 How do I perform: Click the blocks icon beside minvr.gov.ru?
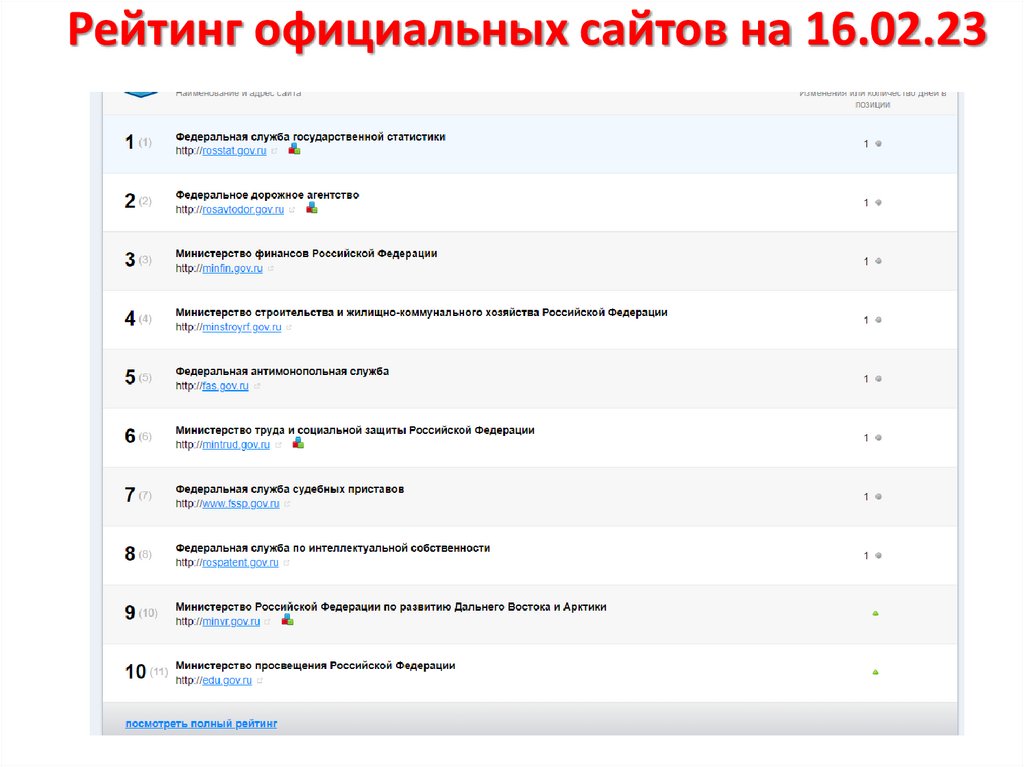288,619
